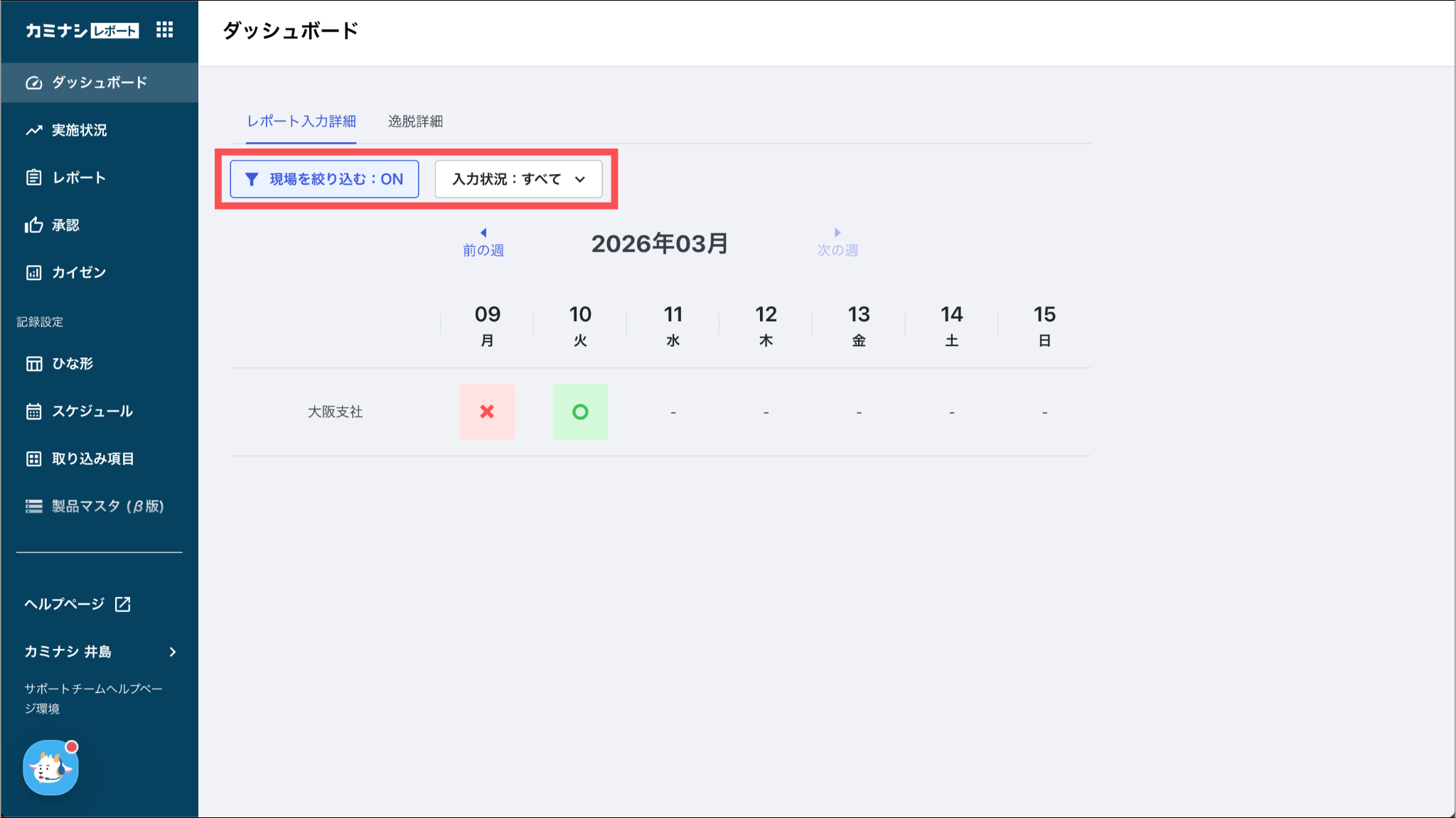Select レポート入力詳細 tab

[x=301, y=122]
